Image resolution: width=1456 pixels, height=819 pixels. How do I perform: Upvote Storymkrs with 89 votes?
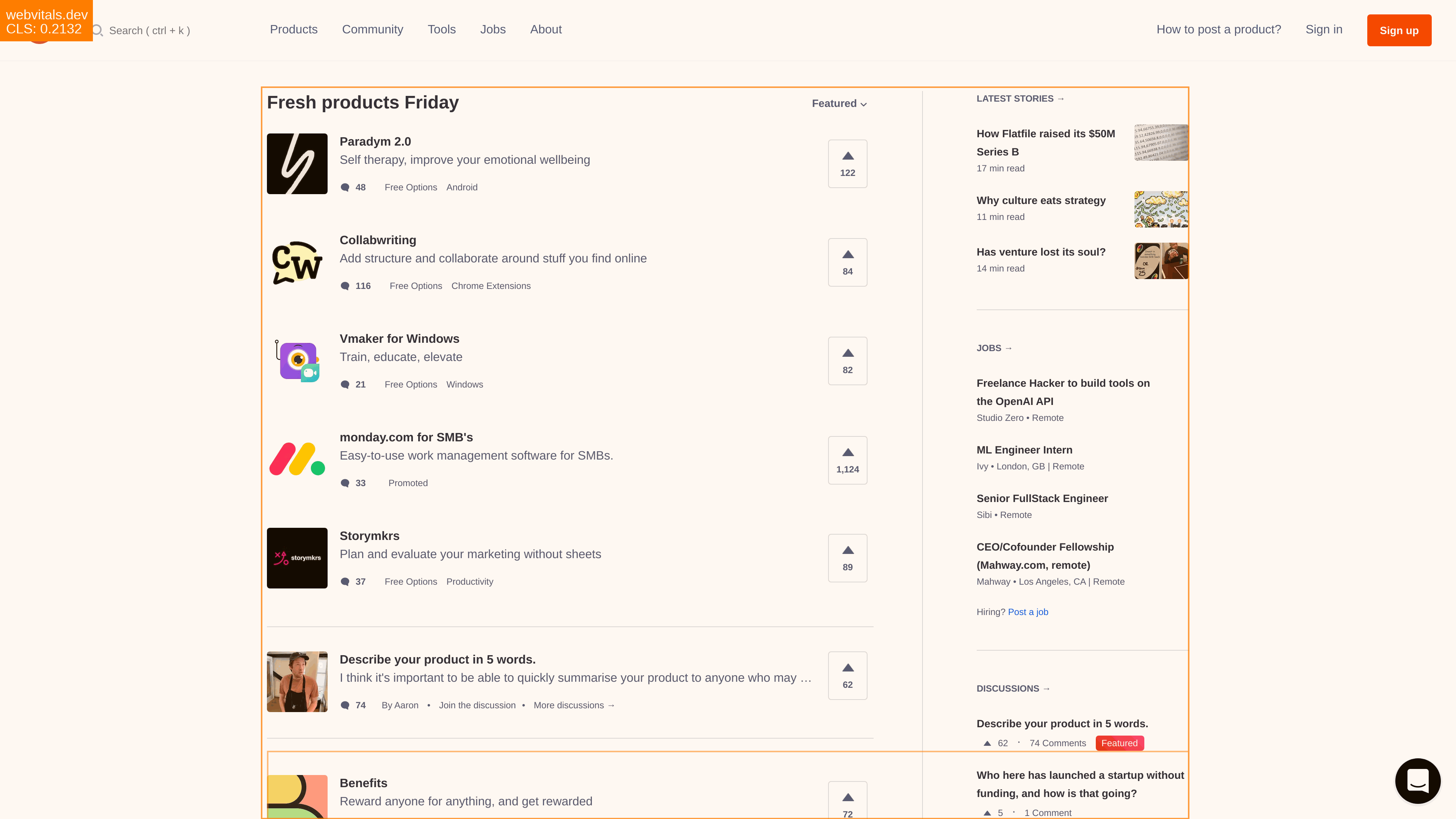(847, 558)
